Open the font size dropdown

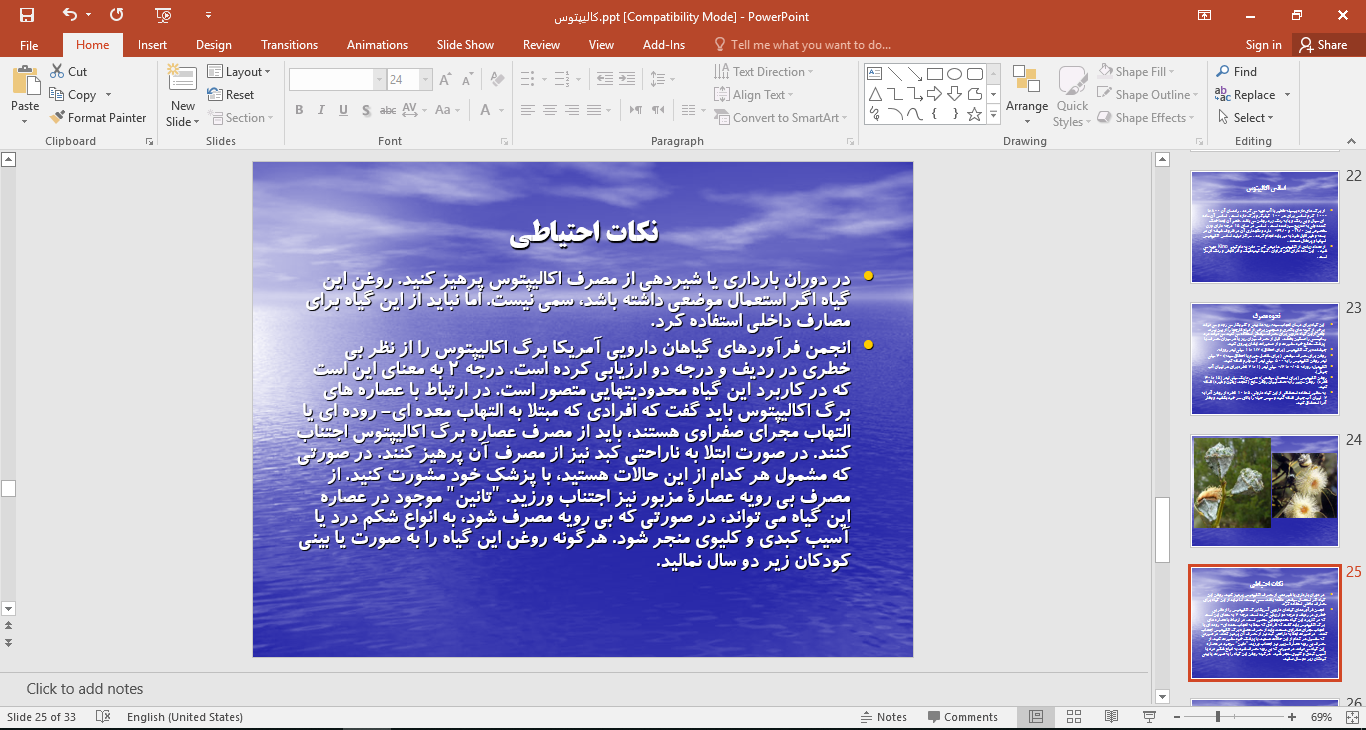pyautogui.click(x=426, y=80)
